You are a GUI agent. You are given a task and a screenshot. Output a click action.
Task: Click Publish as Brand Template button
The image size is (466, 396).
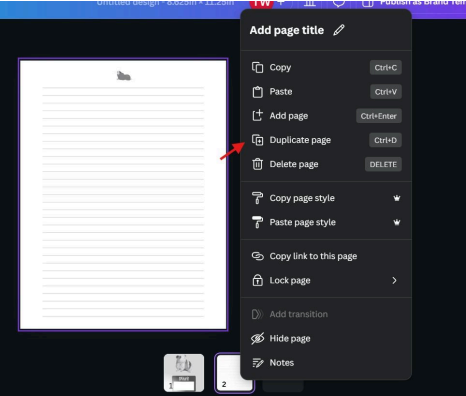point(423,3)
